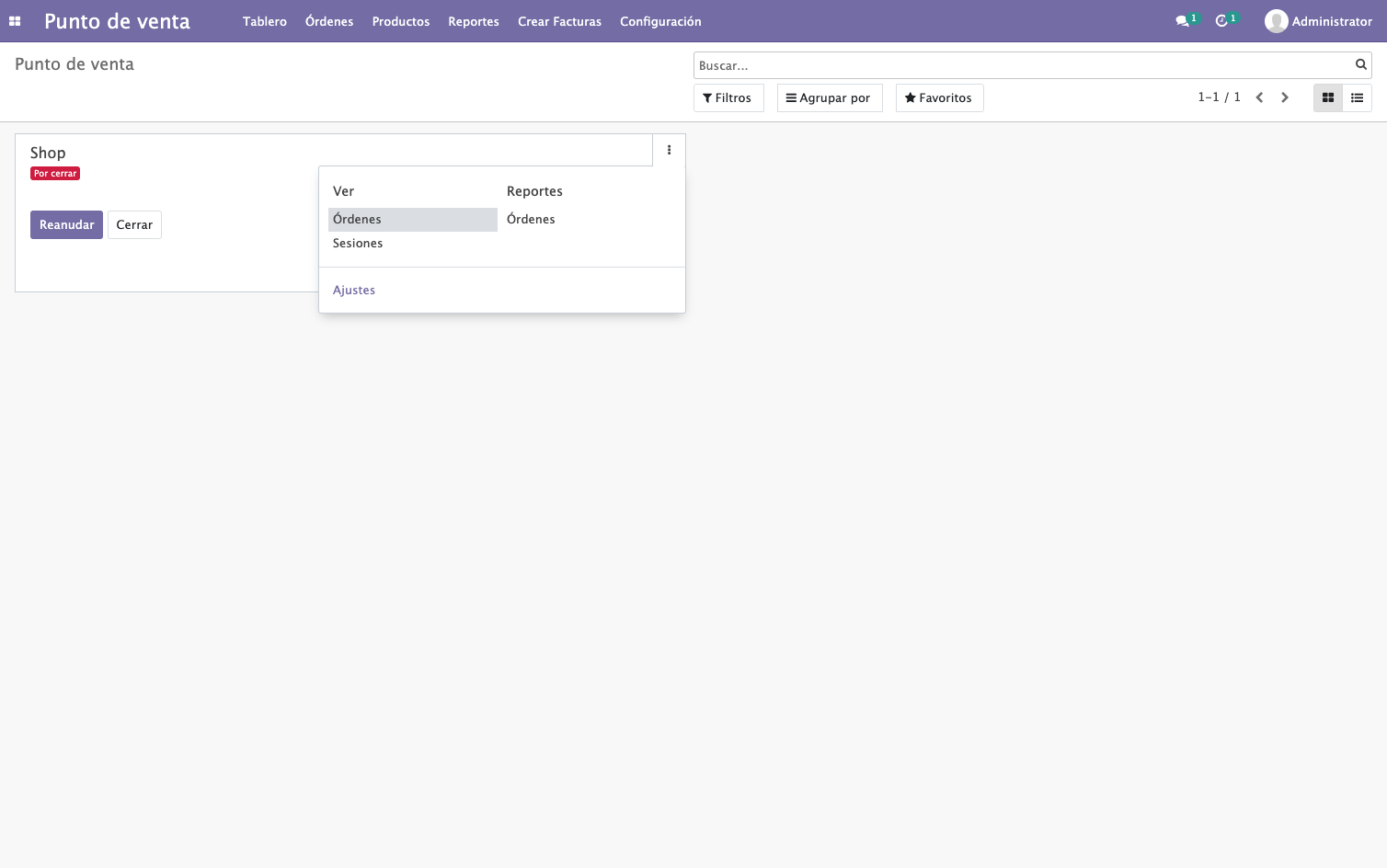
Task: Toggle the Shop card three-dot menu
Action: point(669,150)
